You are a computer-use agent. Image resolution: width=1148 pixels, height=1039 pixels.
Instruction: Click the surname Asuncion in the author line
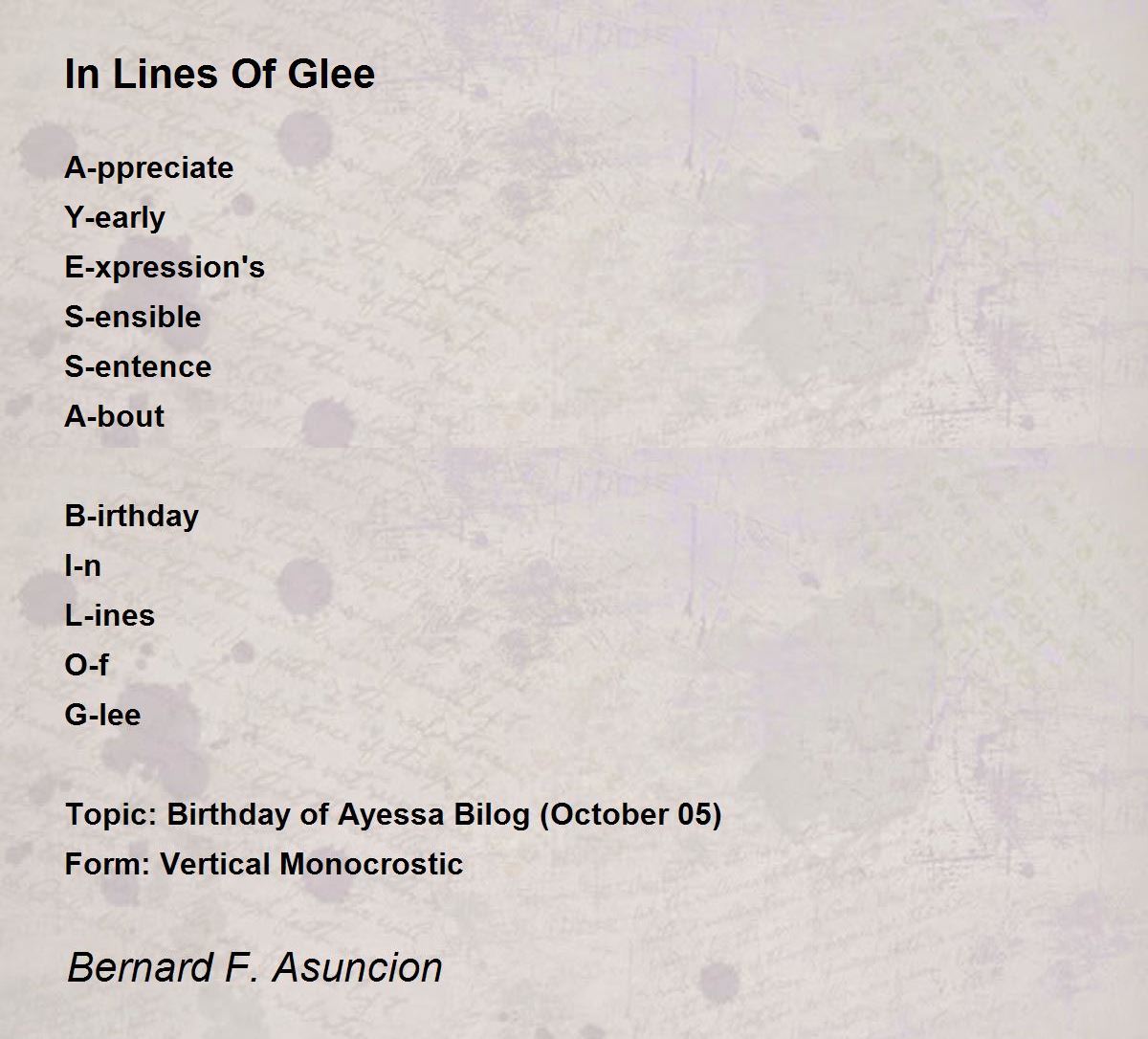pos(358,966)
